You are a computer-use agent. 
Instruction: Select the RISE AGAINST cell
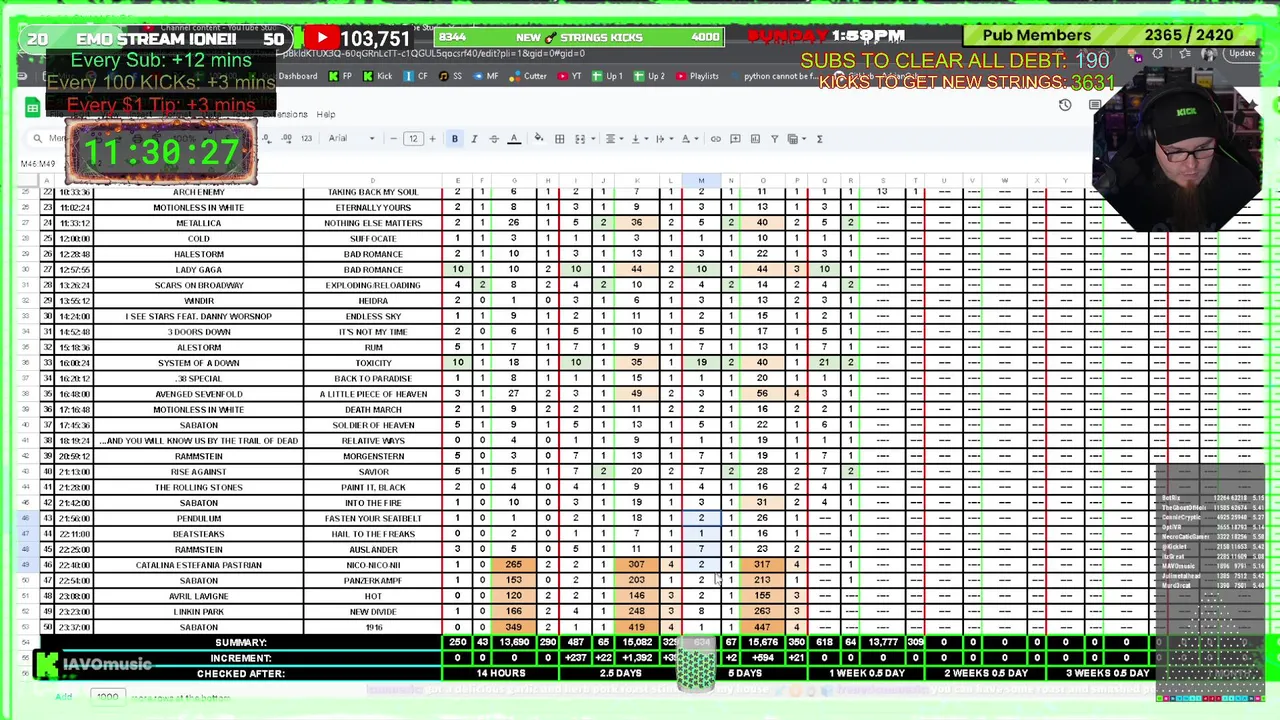199,472
